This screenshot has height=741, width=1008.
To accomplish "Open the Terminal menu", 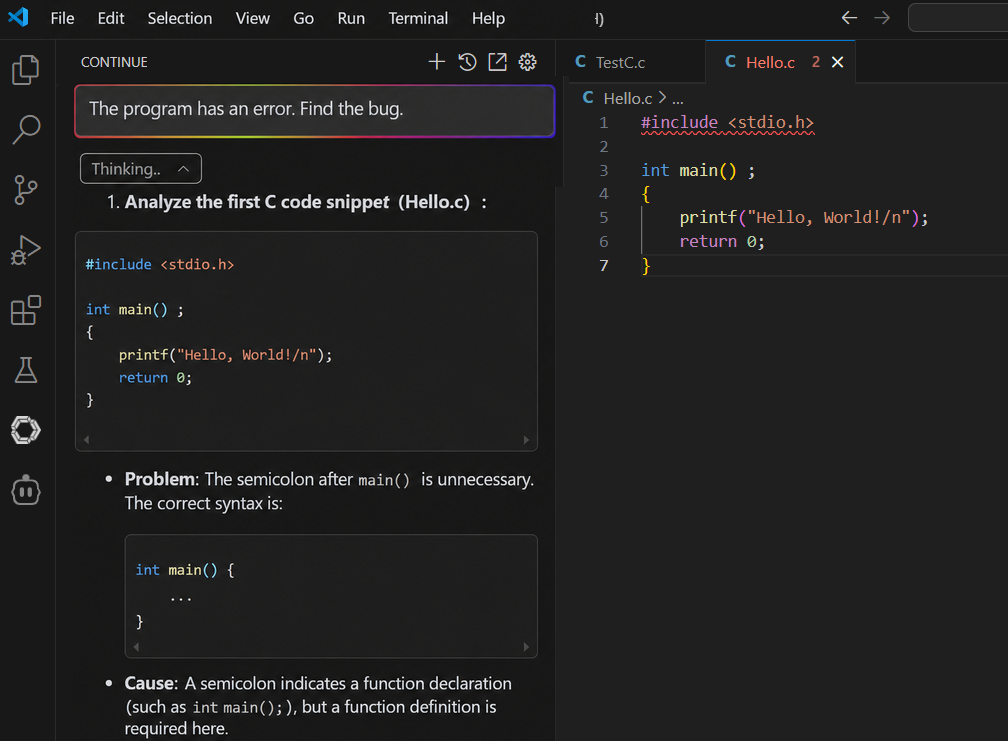I will coord(418,19).
